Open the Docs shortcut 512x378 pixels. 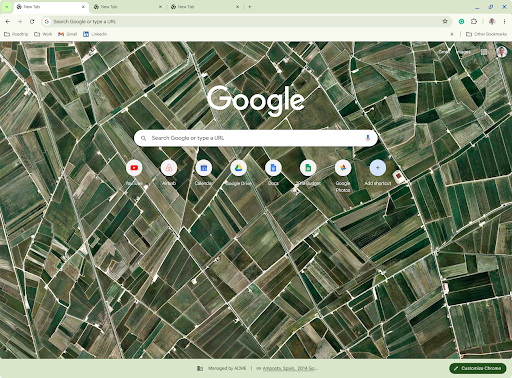coord(273,168)
